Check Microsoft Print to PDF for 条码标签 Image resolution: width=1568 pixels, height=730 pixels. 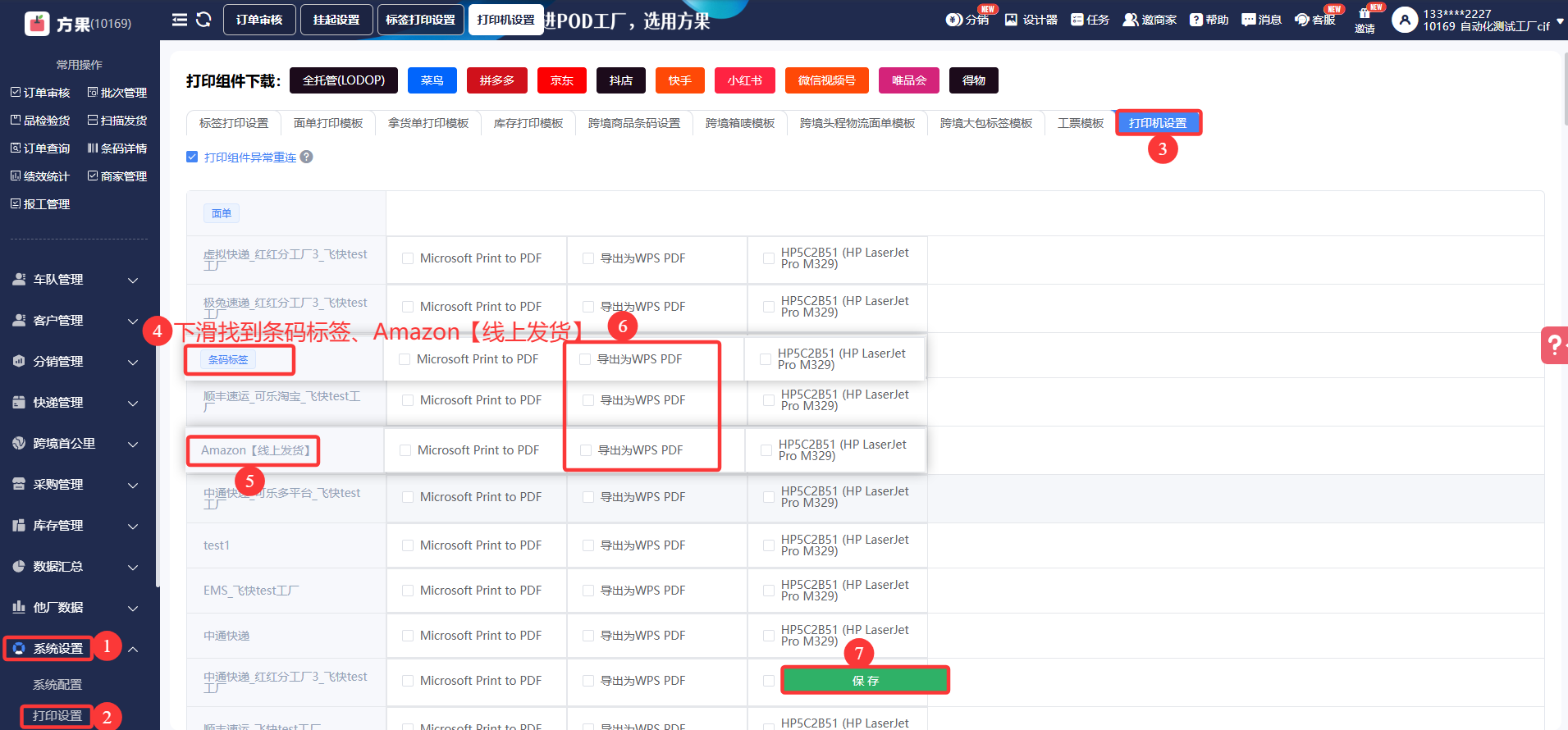point(405,359)
